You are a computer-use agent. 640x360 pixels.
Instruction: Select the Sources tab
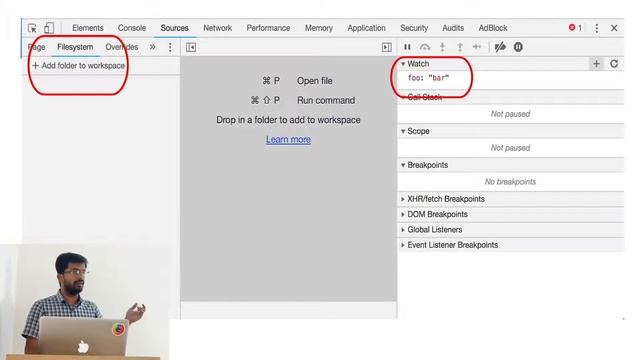point(174,28)
